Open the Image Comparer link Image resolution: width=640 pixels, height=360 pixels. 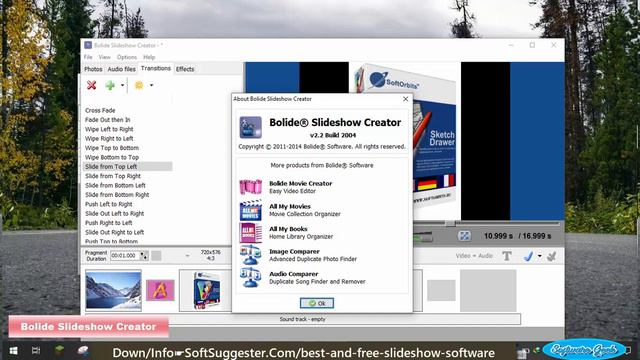coord(294,251)
